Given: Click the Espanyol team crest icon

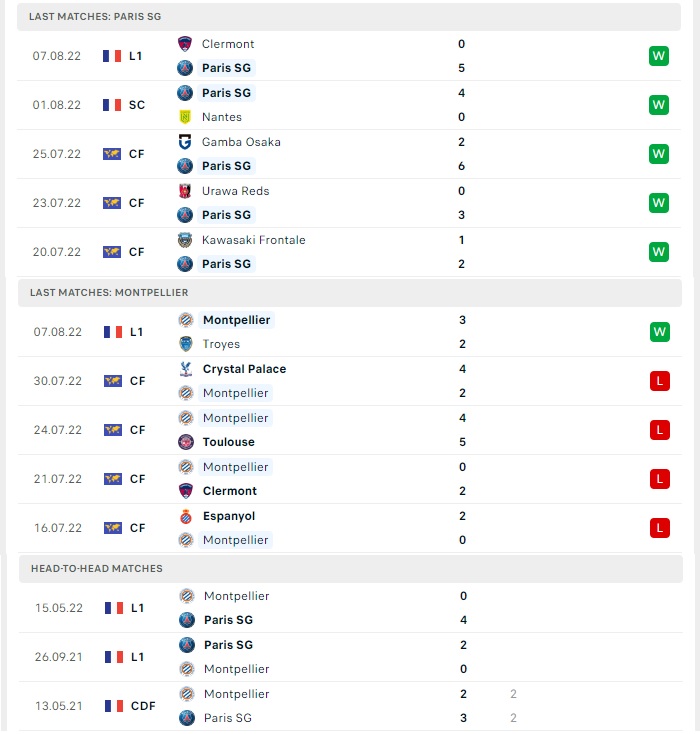Looking at the screenshot, I should (x=186, y=516).
